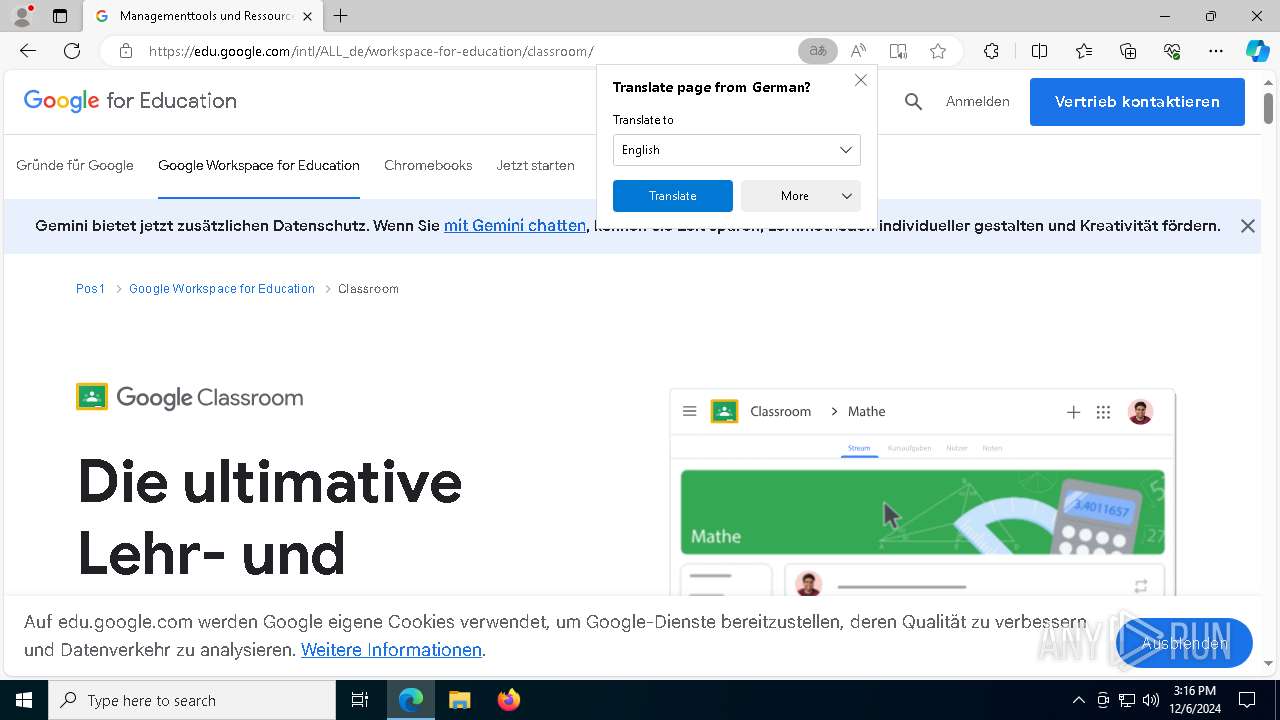The height and width of the screenshot is (720, 1280).
Task: Select Google Workspace for Education tab
Action: (259, 165)
